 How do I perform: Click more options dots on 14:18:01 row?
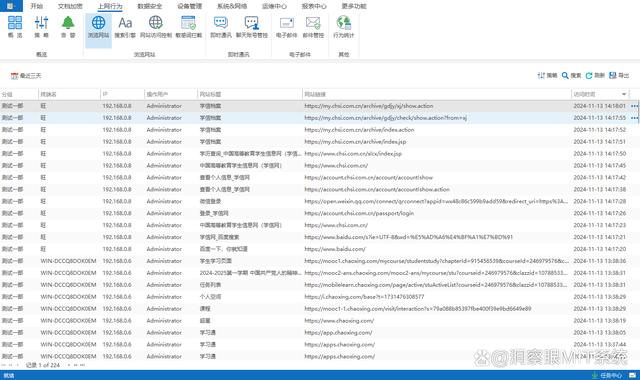tap(634, 106)
